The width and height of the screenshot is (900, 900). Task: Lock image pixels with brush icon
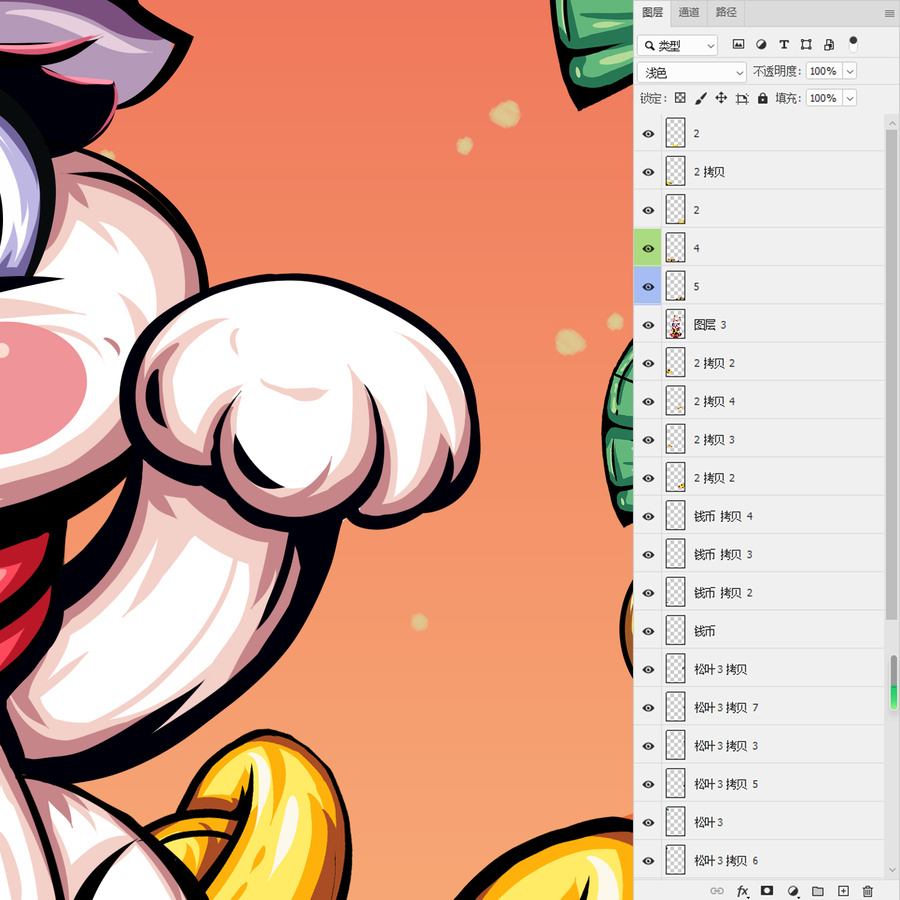[x=700, y=98]
